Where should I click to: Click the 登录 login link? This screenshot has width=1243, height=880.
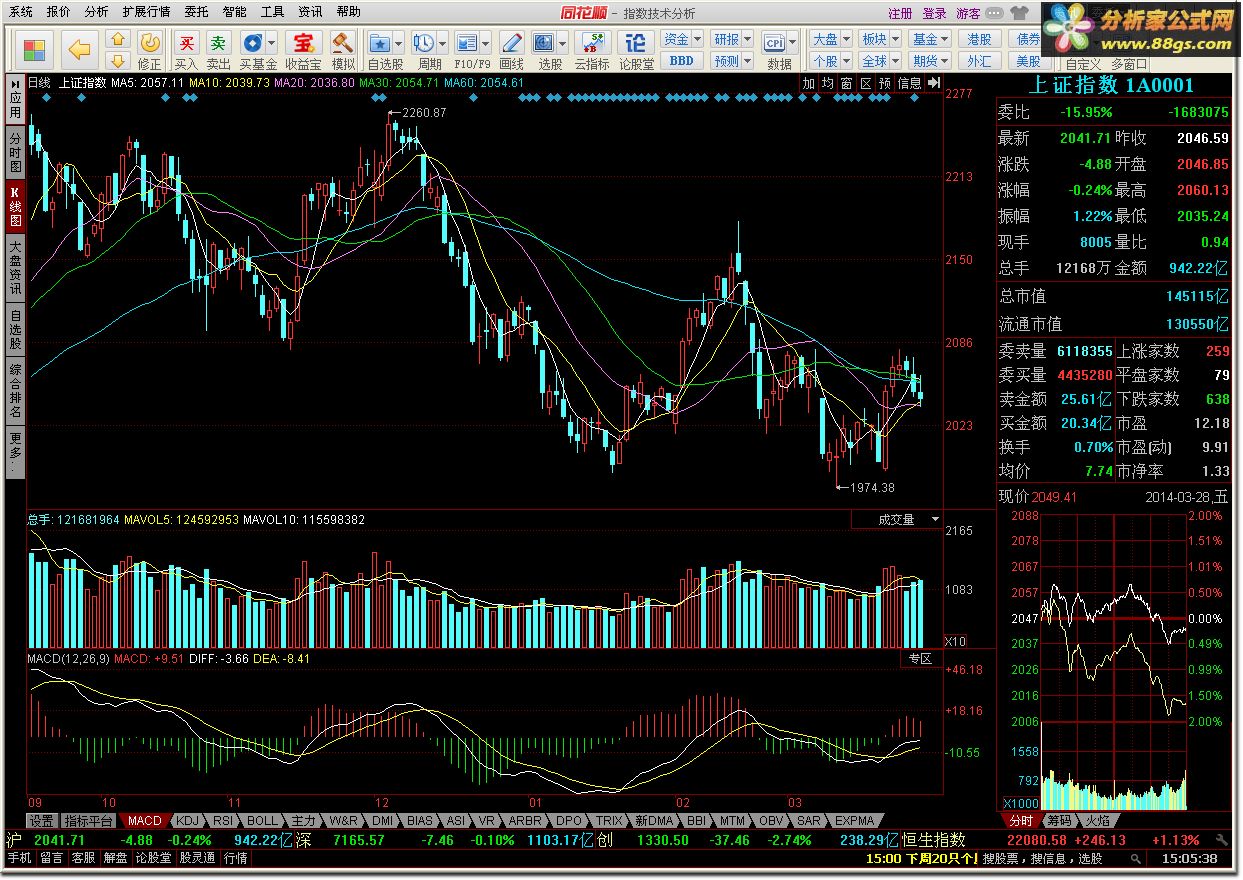click(934, 13)
